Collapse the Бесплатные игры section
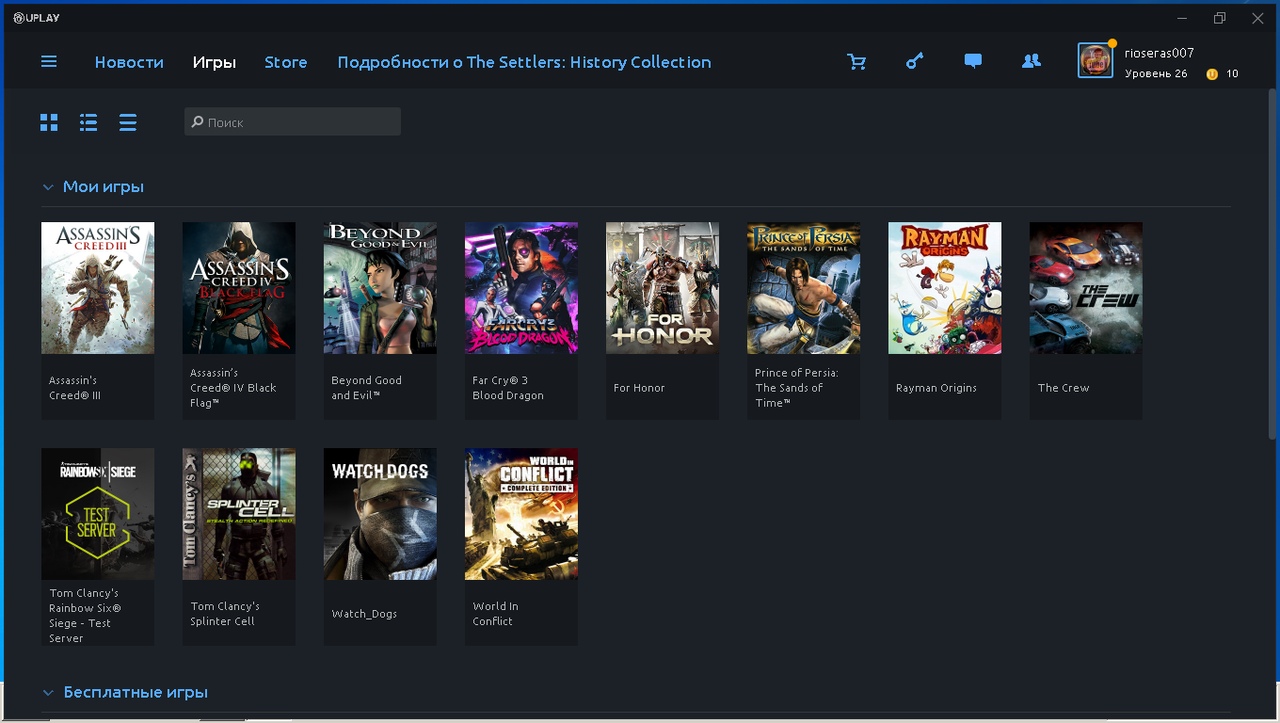 [x=47, y=692]
